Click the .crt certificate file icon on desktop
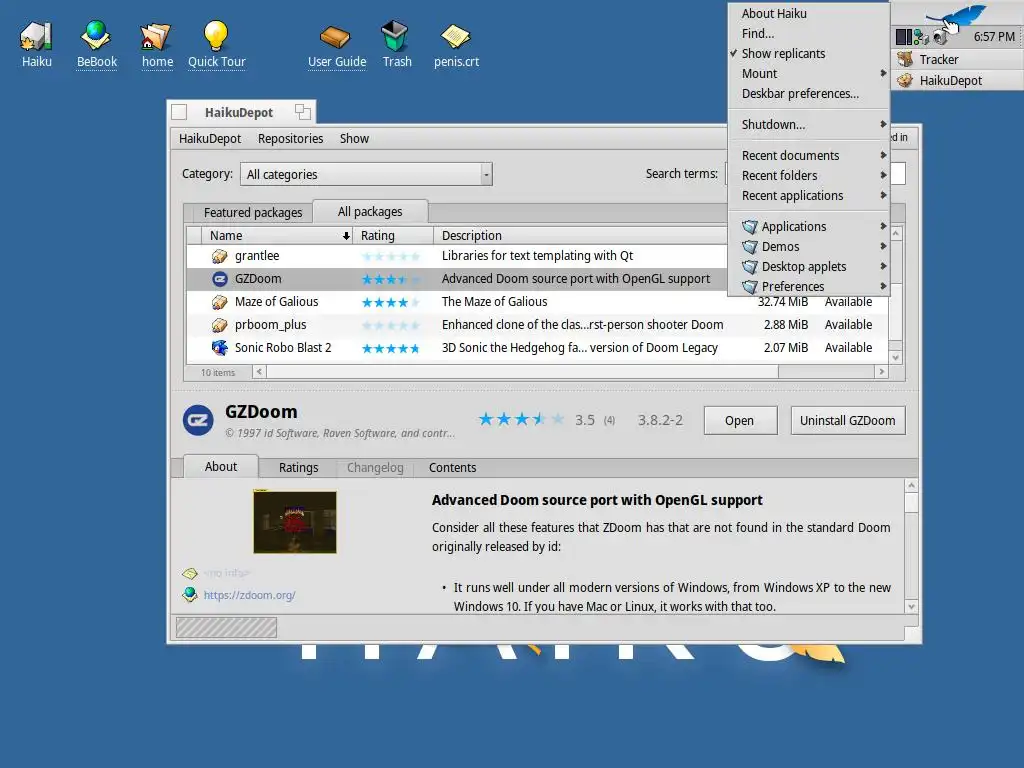Image resolution: width=1024 pixels, height=768 pixels. tap(455, 37)
